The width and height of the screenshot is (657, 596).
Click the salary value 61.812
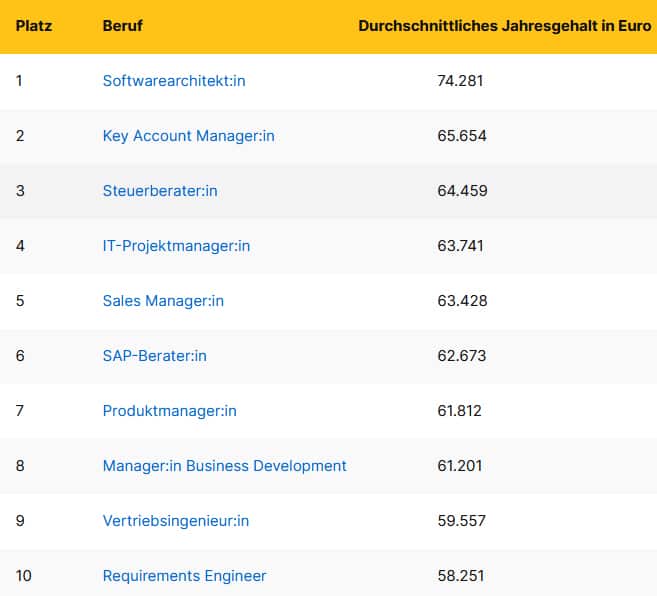pyautogui.click(x=461, y=411)
